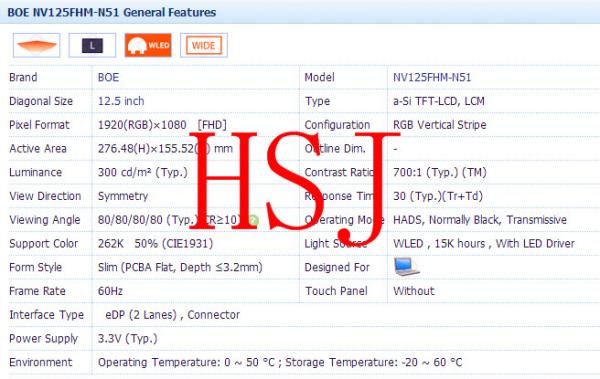Select "WLED , 15K hours , With LED Driver"
This screenshot has height=379, width=600.
click(x=484, y=243)
